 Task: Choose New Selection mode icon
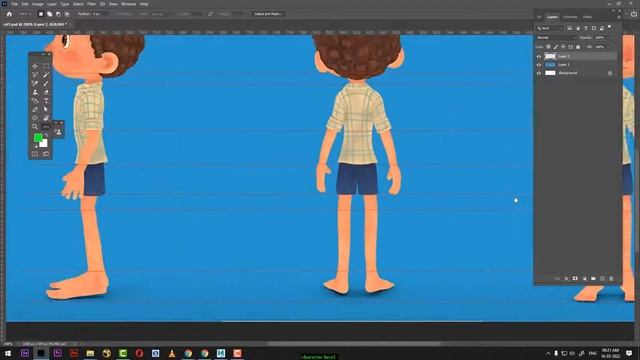tap(41, 14)
